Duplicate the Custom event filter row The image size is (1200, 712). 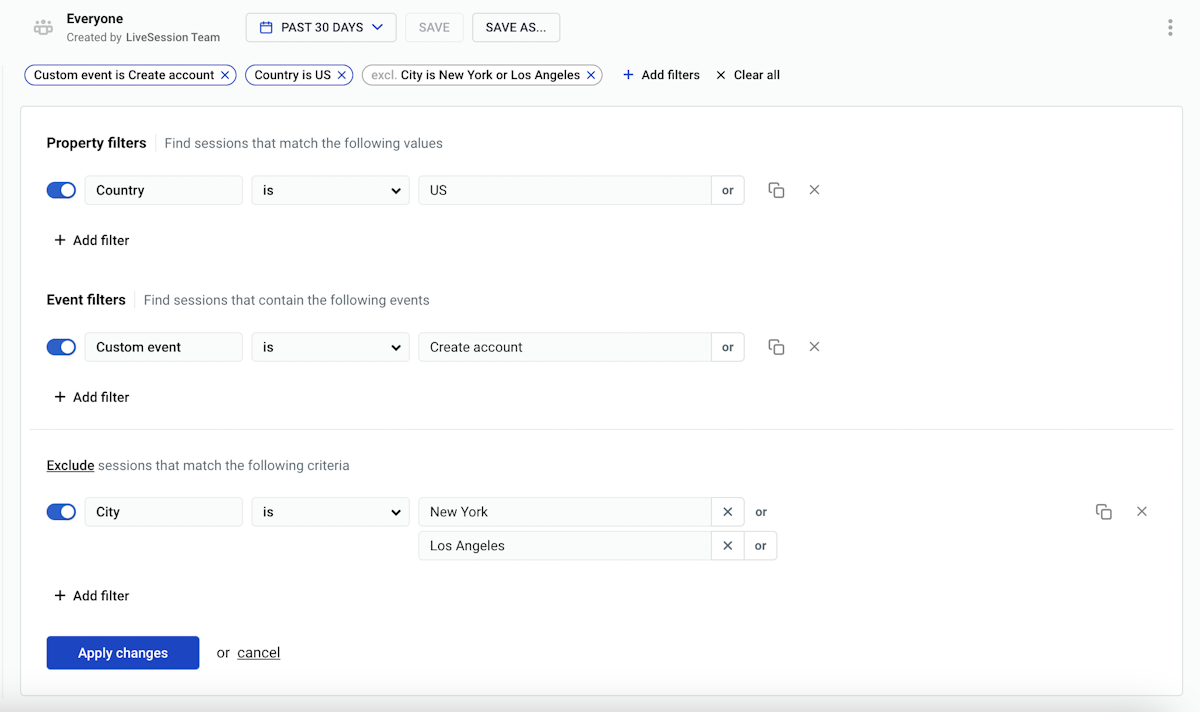[x=776, y=347]
